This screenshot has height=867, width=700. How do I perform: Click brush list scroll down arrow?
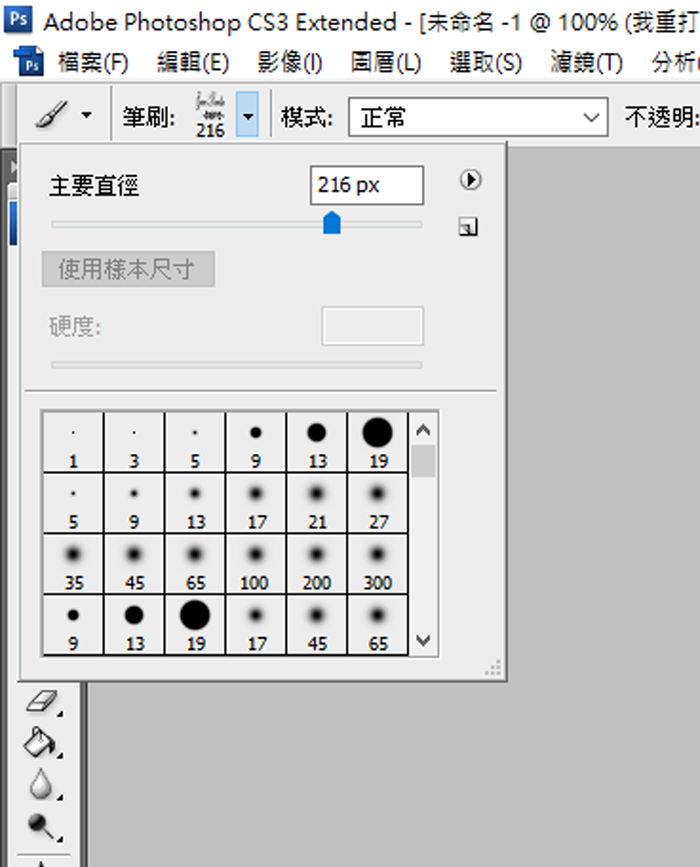point(424,641)
